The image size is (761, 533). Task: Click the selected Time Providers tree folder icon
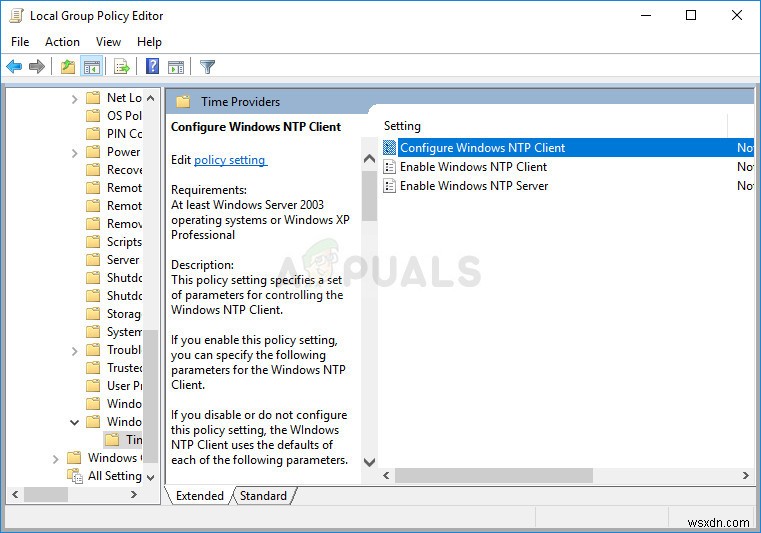pos(112,439)
